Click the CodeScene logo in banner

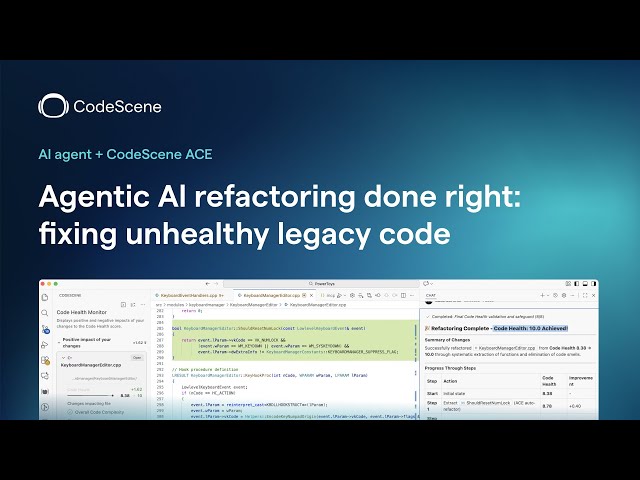point(100,106)
